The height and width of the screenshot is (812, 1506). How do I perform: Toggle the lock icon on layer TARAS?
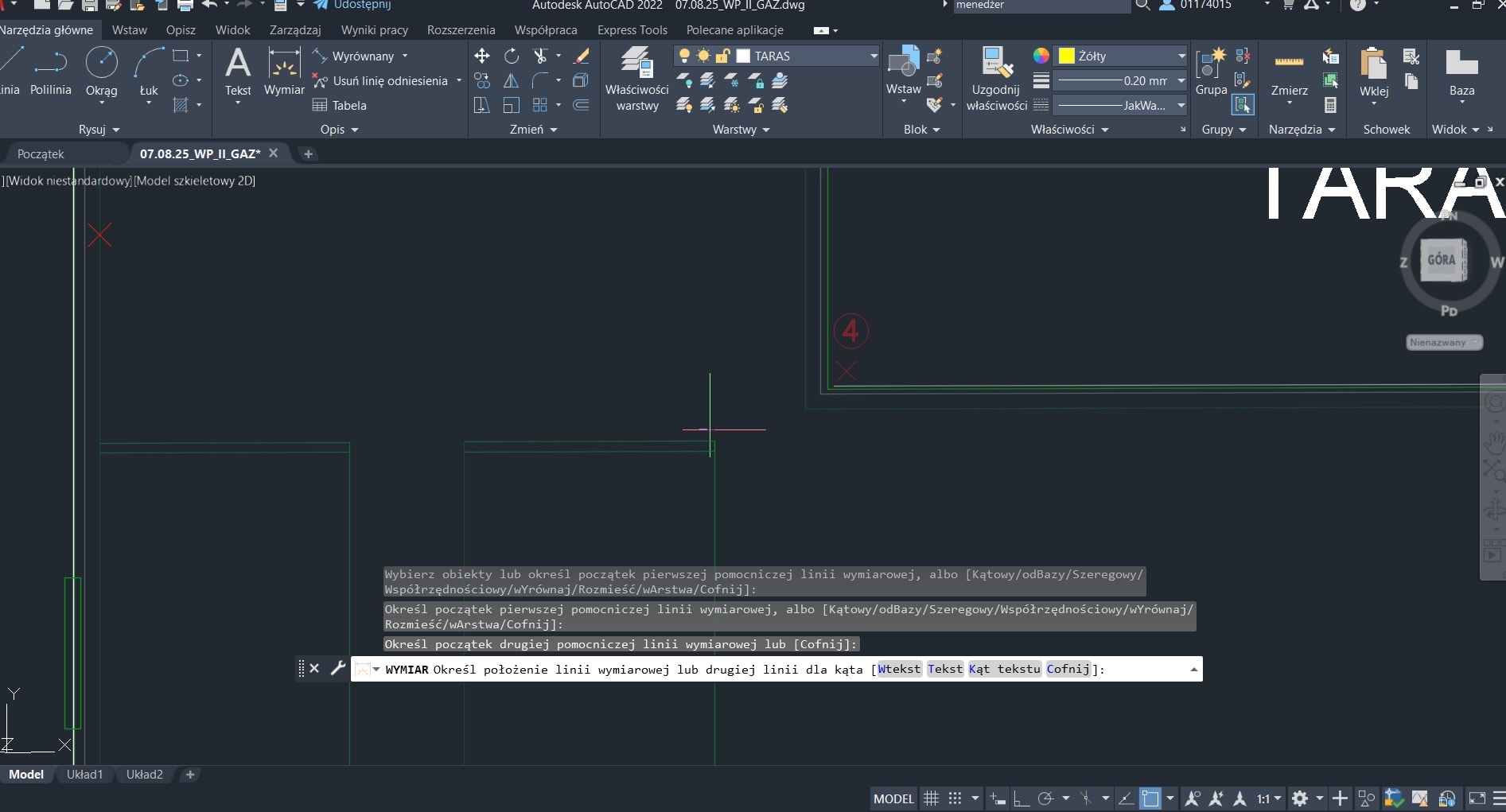point(722,56)
